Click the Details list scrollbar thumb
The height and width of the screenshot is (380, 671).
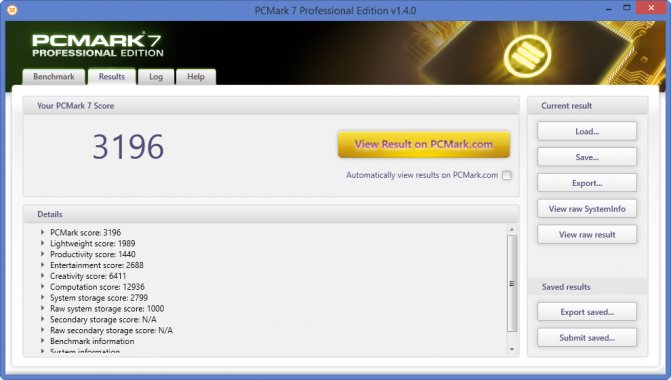tap(511, 283)
